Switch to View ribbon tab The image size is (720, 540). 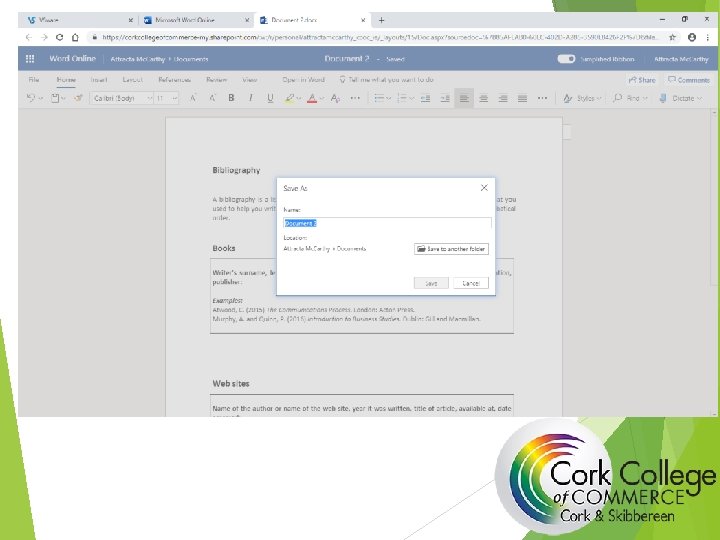pos(249,79)
